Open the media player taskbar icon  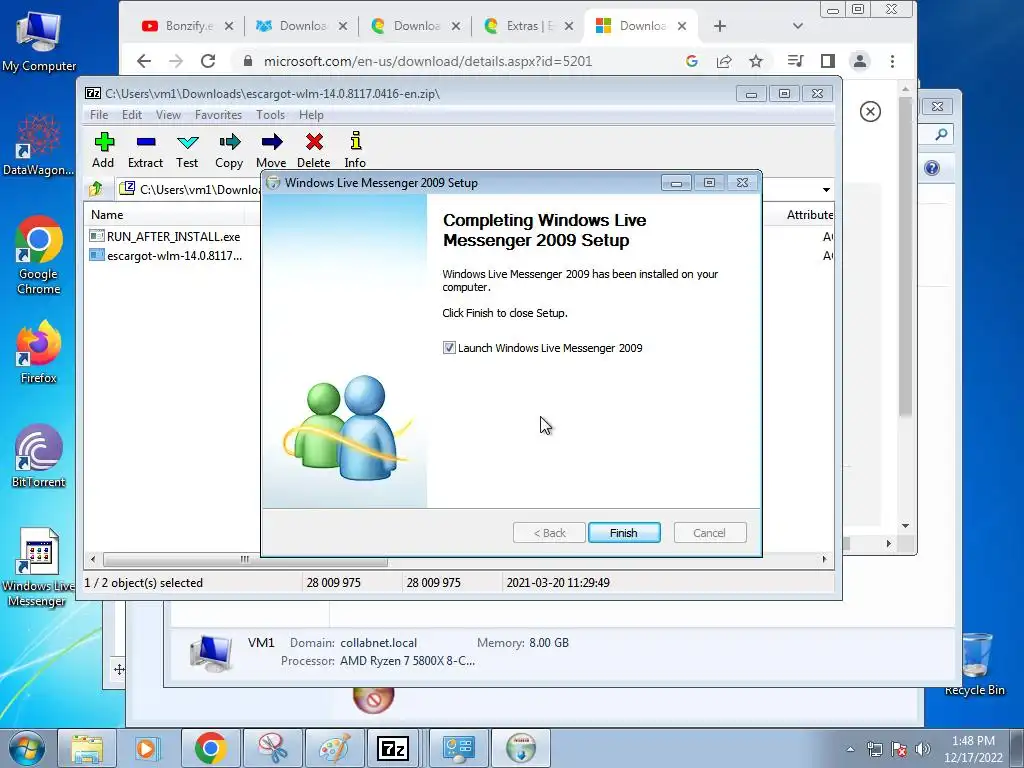coord(146,748)
